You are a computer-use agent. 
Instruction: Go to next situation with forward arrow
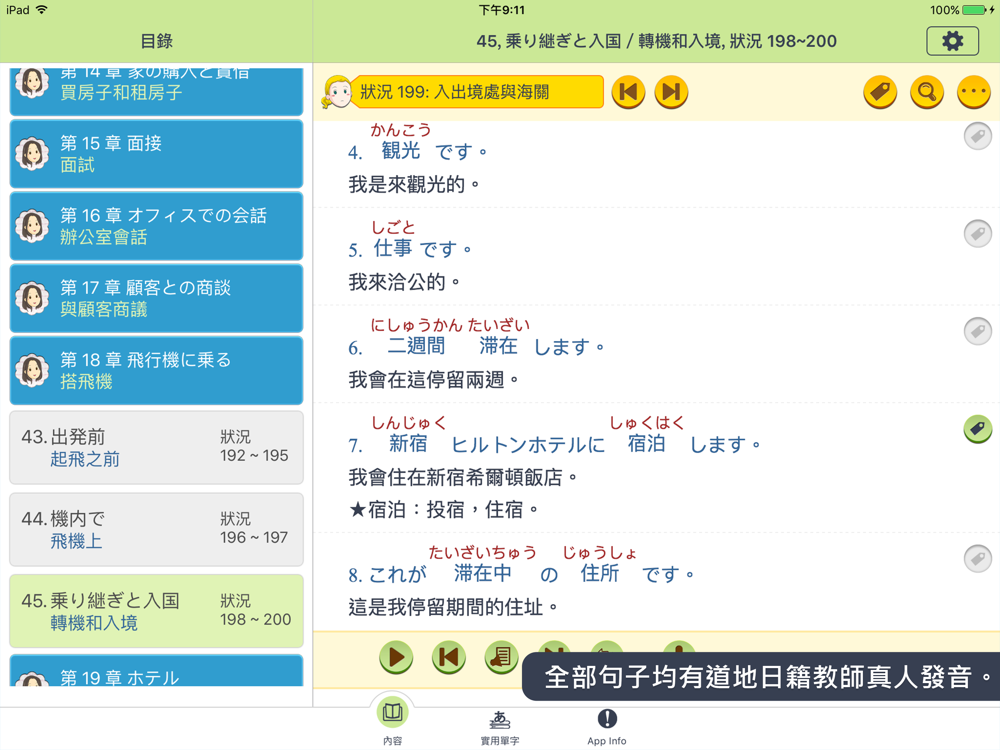671,92
